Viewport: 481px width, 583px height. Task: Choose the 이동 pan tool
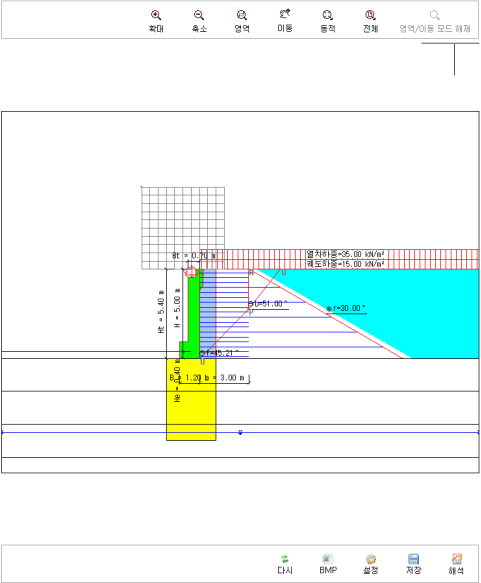[285, 22]
